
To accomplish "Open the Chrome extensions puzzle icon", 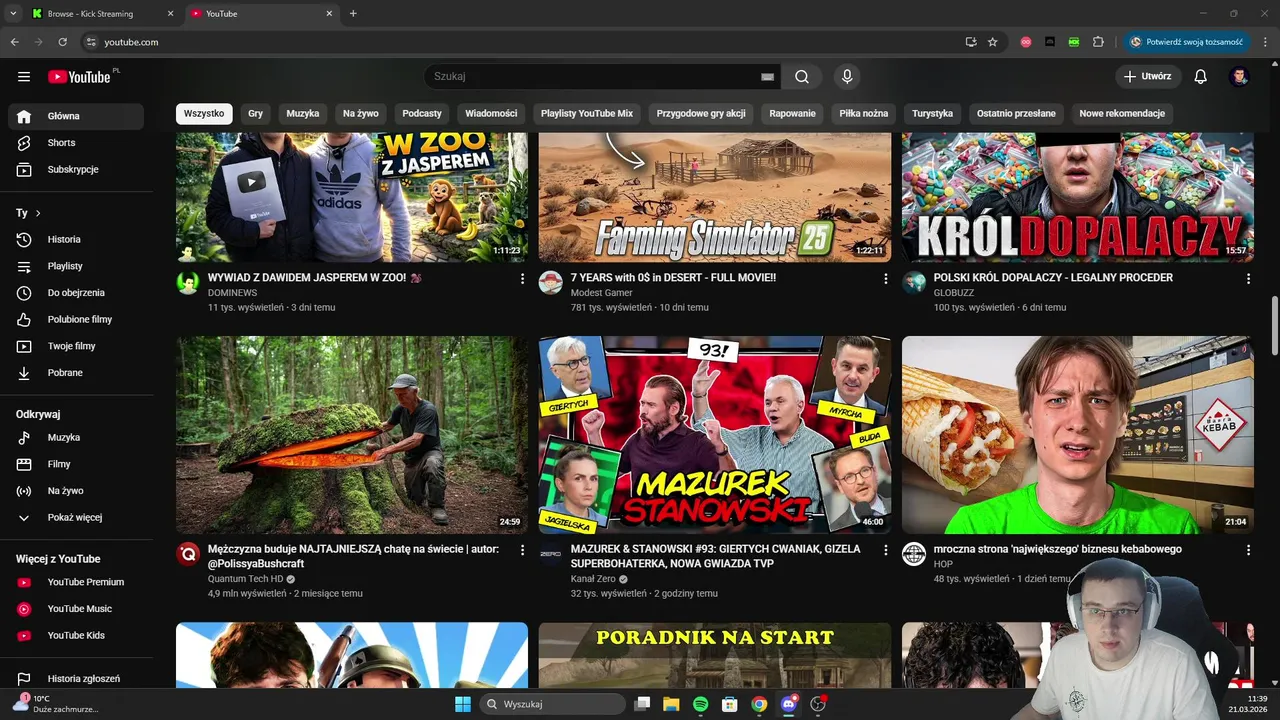I will tap(1098, 42).
